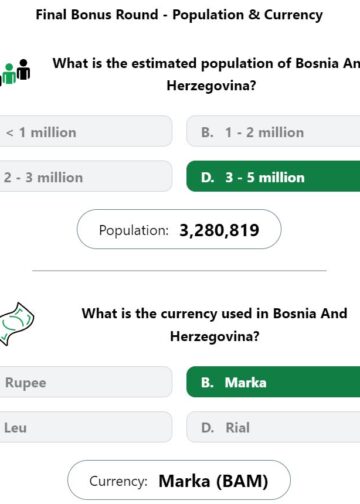Select the Leu currency option
360x504 pixels.
pyautogui.click(x=86, y=427)
